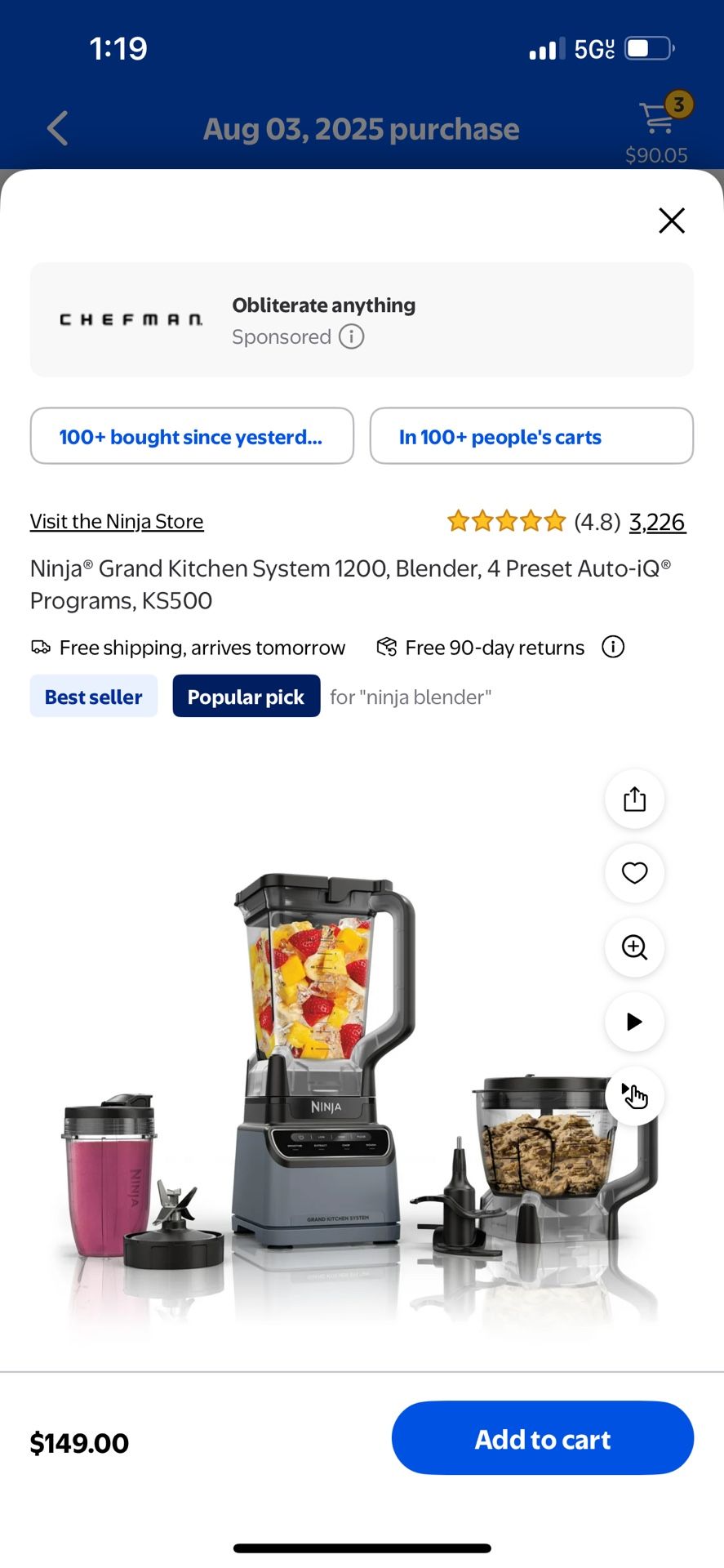
Task: Tap the Best seller badge
Action: coord(94,697)
